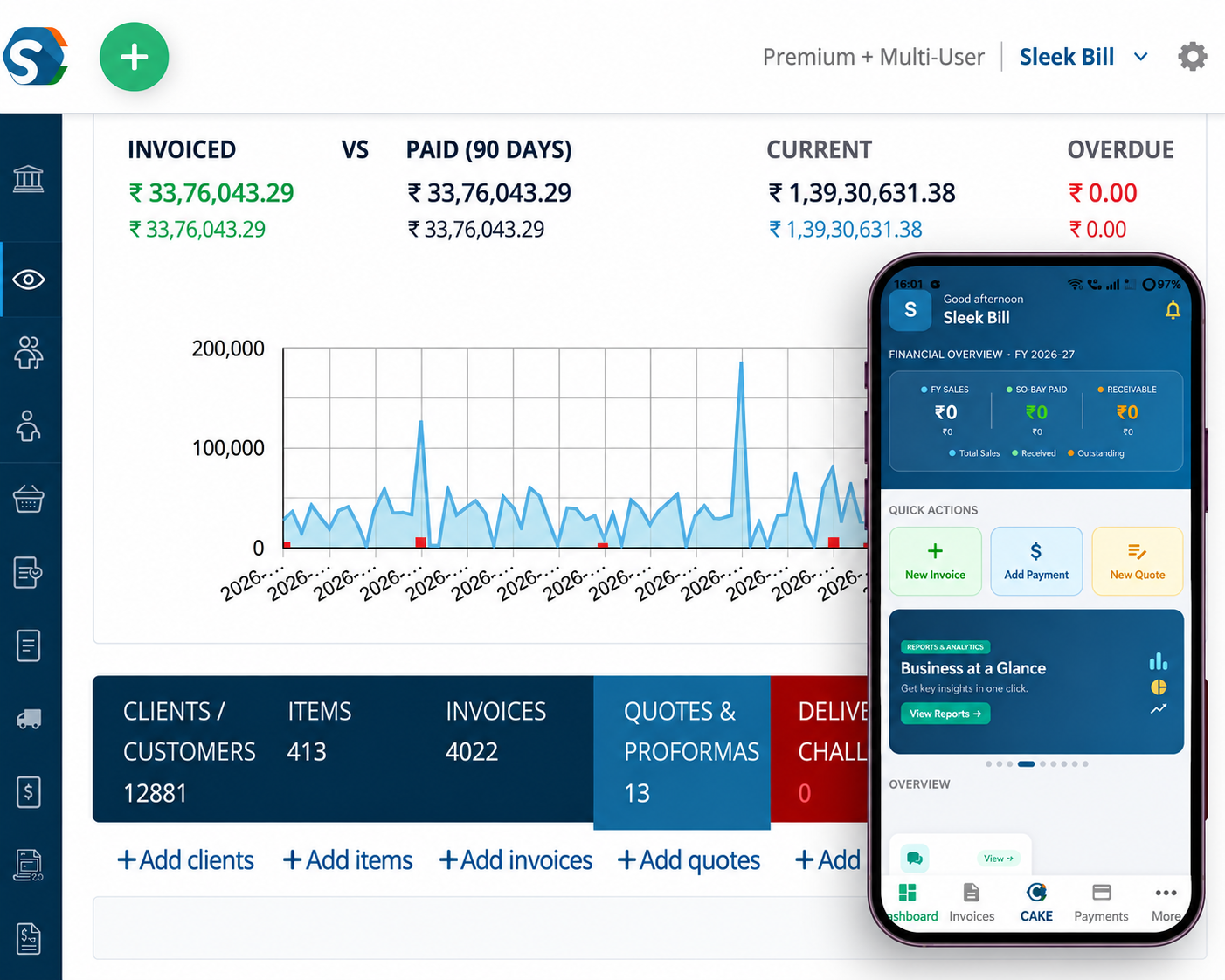
Task: Click the Add quotes link
Action: coord(689,860)
